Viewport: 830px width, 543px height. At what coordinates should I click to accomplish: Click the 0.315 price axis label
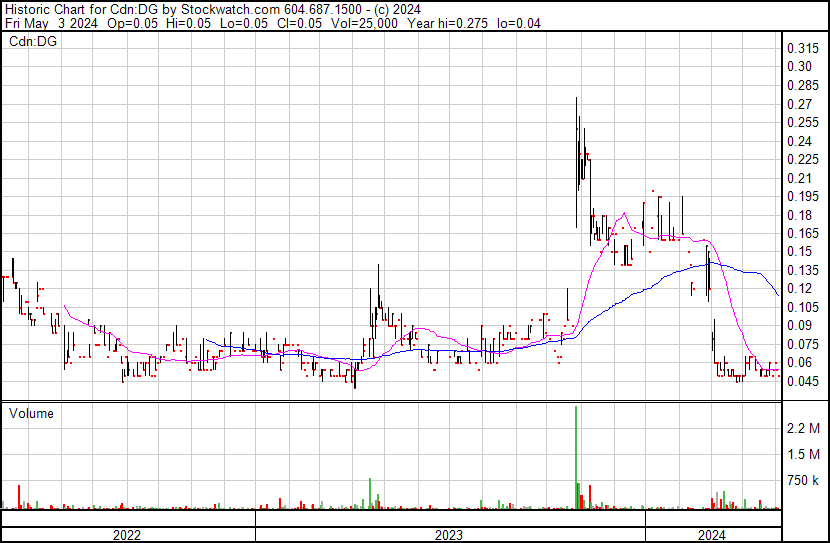click(803, 48)
